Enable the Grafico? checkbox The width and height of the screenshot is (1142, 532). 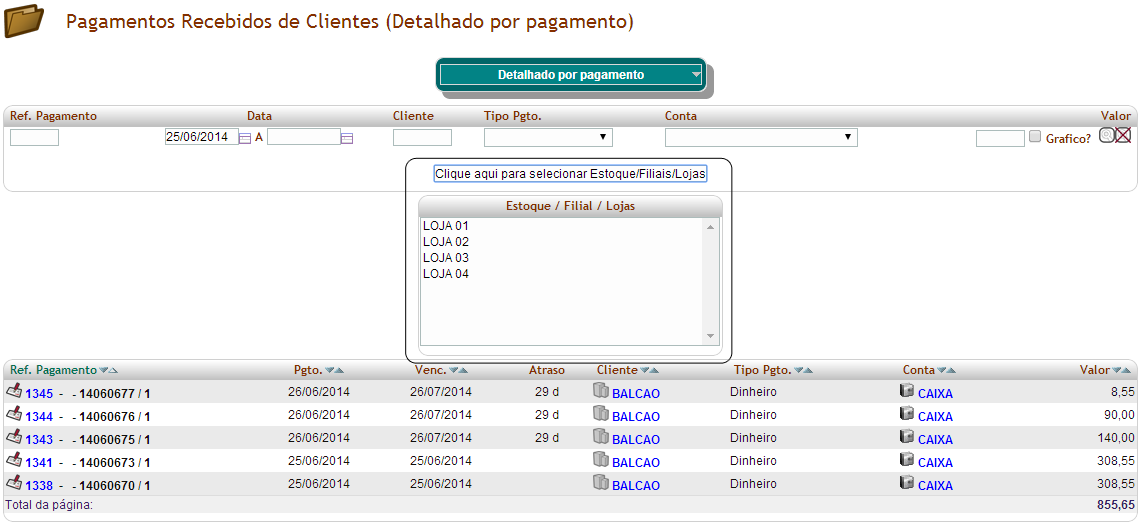[x=1035, y=137]
